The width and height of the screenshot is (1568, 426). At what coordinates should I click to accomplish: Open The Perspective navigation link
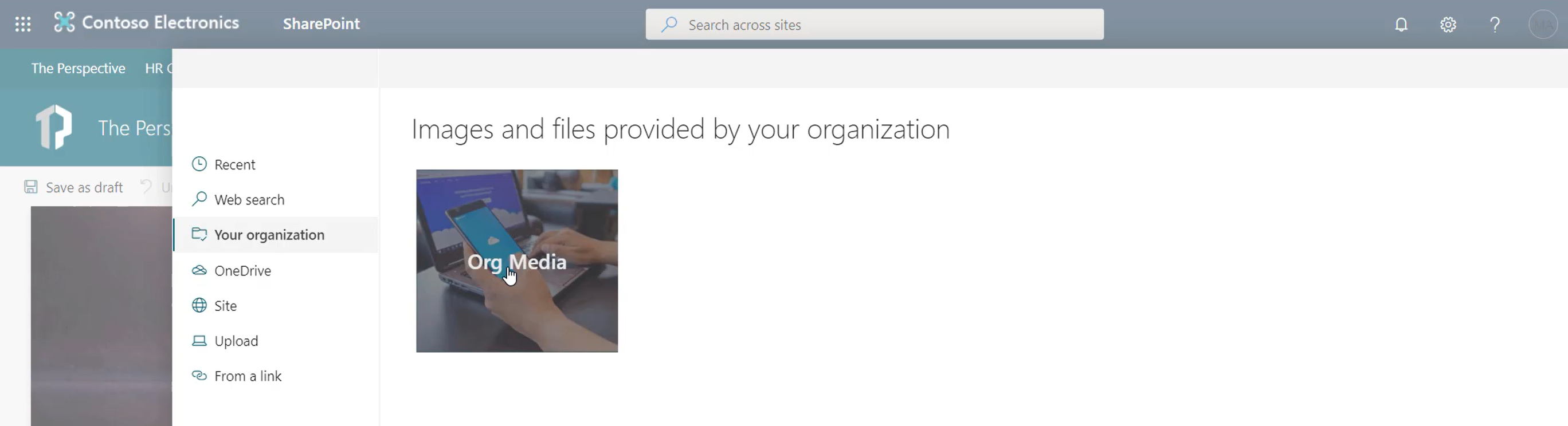(x=79, y=68)
